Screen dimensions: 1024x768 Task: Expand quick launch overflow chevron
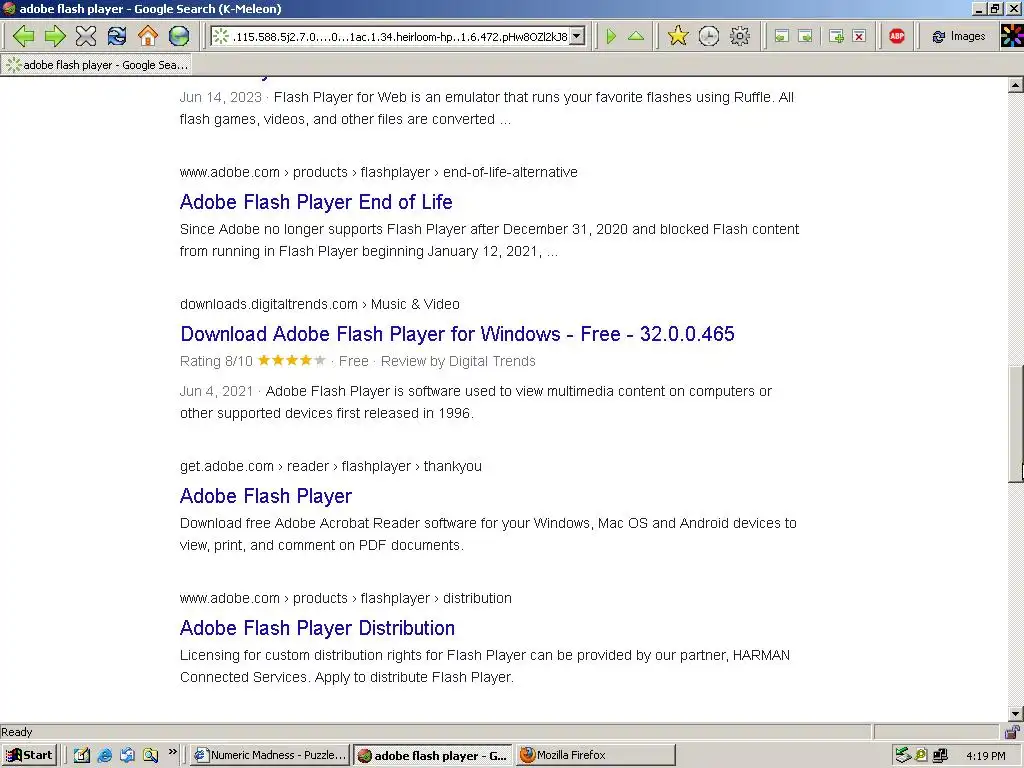172,752
